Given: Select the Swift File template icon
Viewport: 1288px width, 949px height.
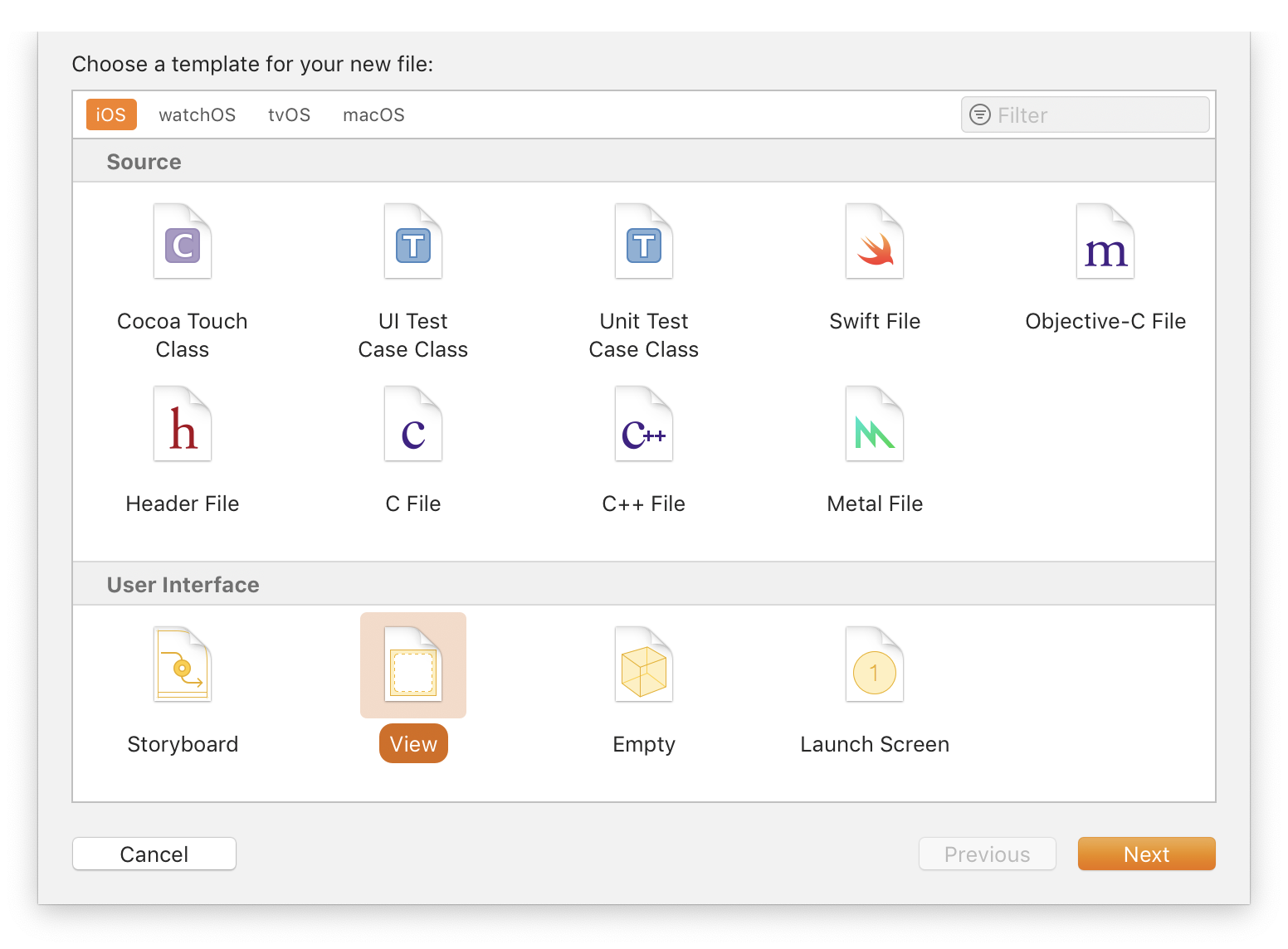Looking at the screenshot, I should click(875, 242).
